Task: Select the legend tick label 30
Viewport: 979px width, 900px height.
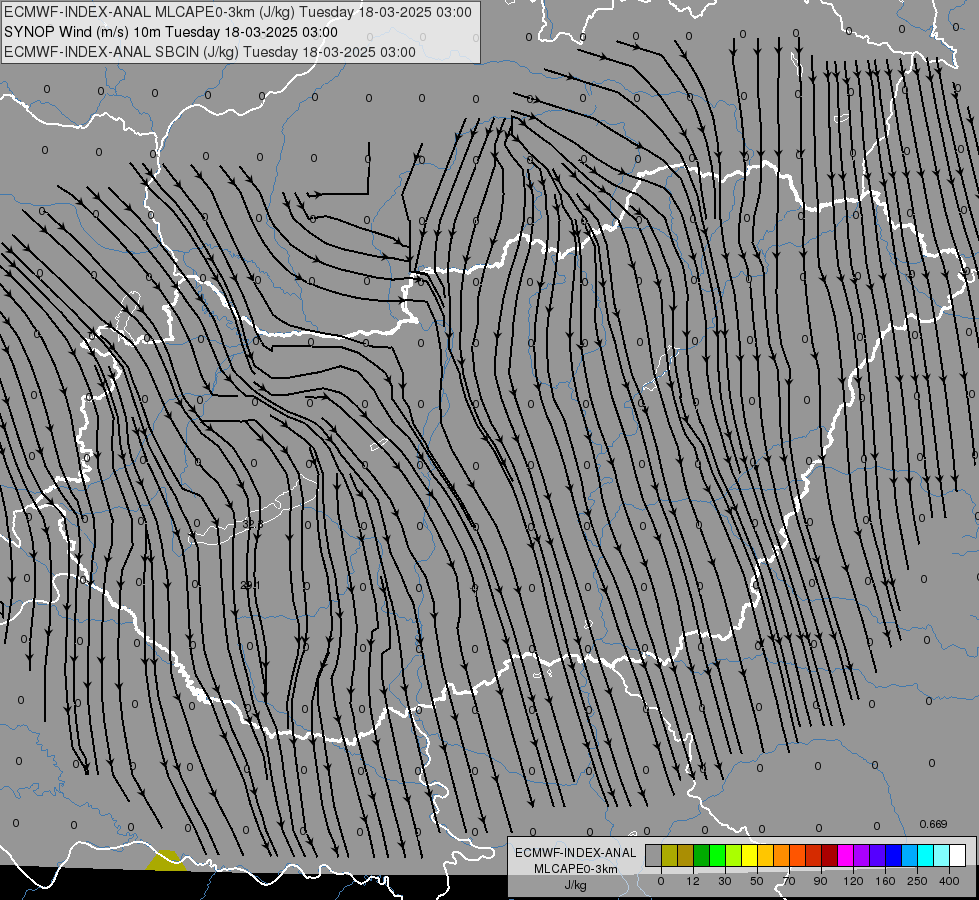Action: click(725, 881)
